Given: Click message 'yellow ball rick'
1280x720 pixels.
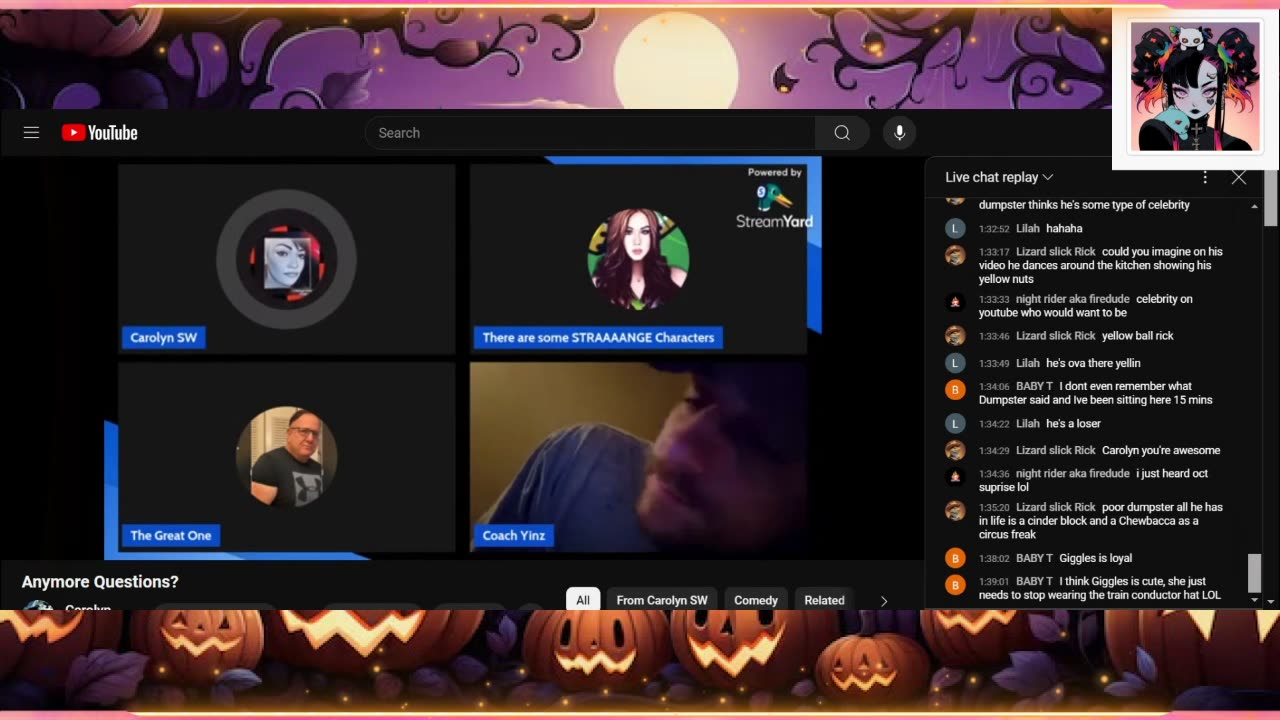Looking at the screenshot, I should click(x=1138, y=336).
